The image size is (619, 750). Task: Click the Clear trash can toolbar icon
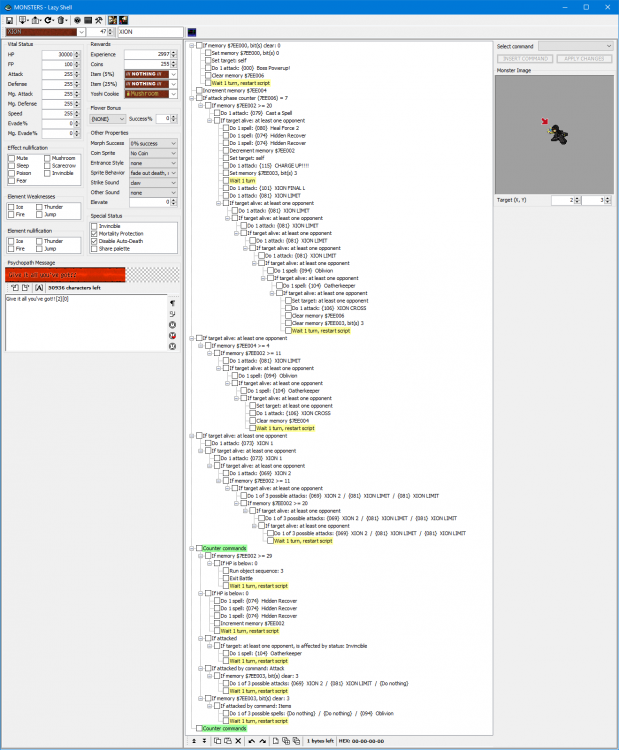tap(62, 20)
